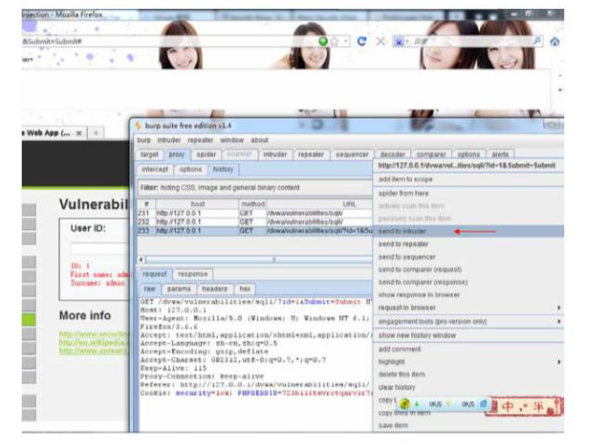The width and height of the screenshot is (594, 448).
Task: Select history row 233
Action: pos(255,231)
